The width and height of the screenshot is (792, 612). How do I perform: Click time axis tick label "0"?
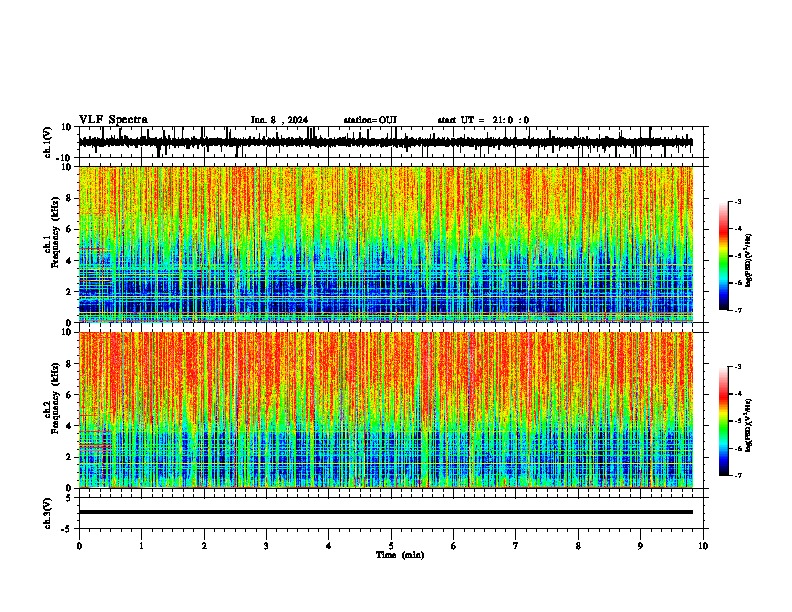click(x=79, y=546)
